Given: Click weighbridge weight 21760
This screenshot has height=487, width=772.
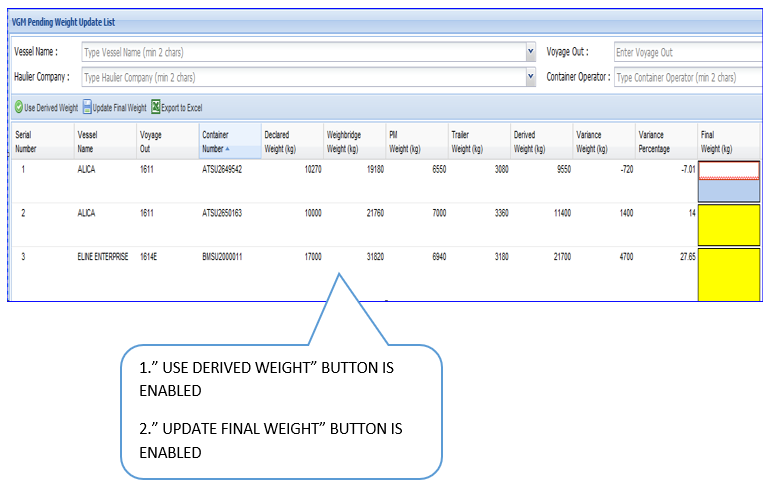Looking at the screenshot, I should tap(375, 213).
